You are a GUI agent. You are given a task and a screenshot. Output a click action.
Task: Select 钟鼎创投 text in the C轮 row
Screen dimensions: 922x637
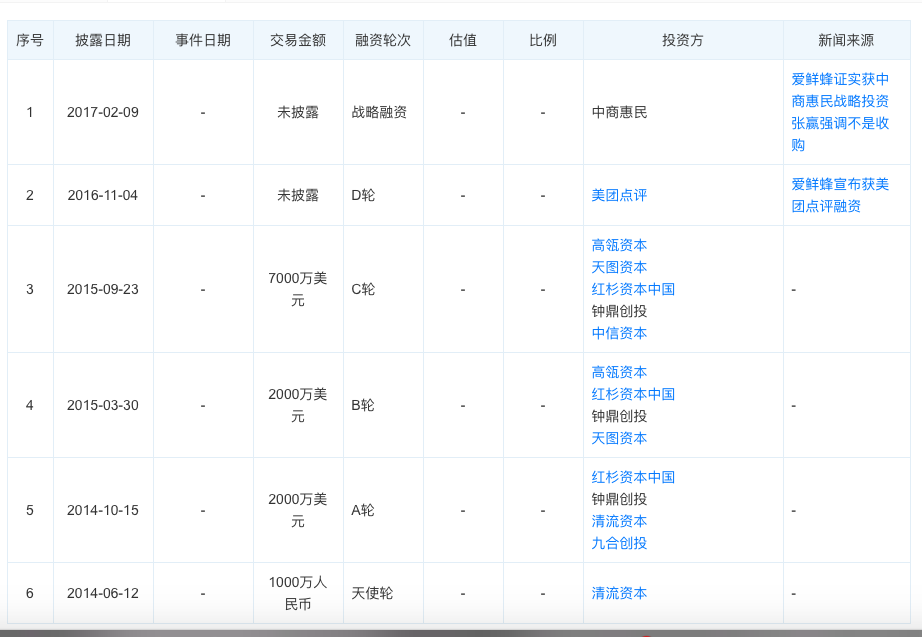coord(619,311)
